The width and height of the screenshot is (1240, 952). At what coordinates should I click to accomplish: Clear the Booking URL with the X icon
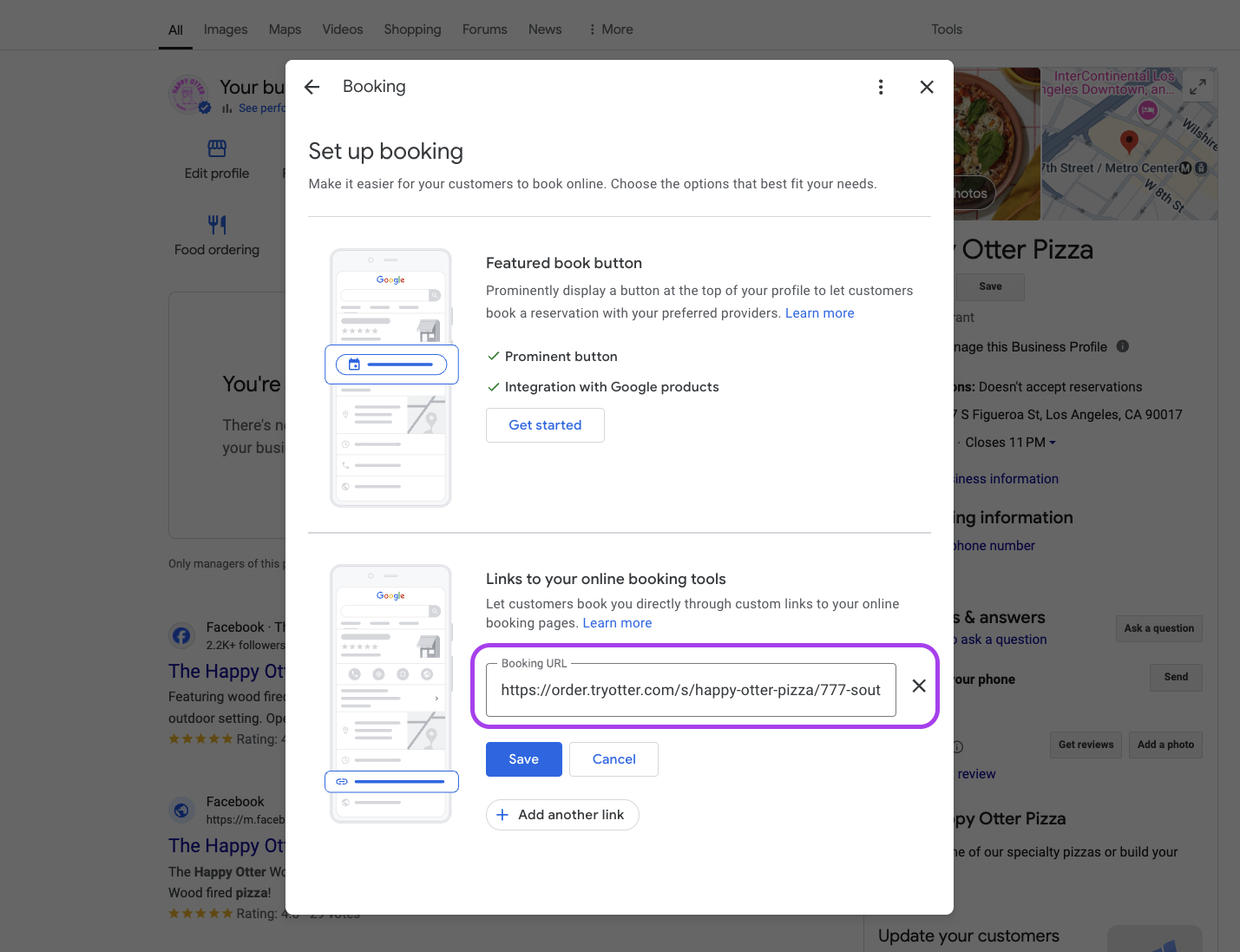919,686
